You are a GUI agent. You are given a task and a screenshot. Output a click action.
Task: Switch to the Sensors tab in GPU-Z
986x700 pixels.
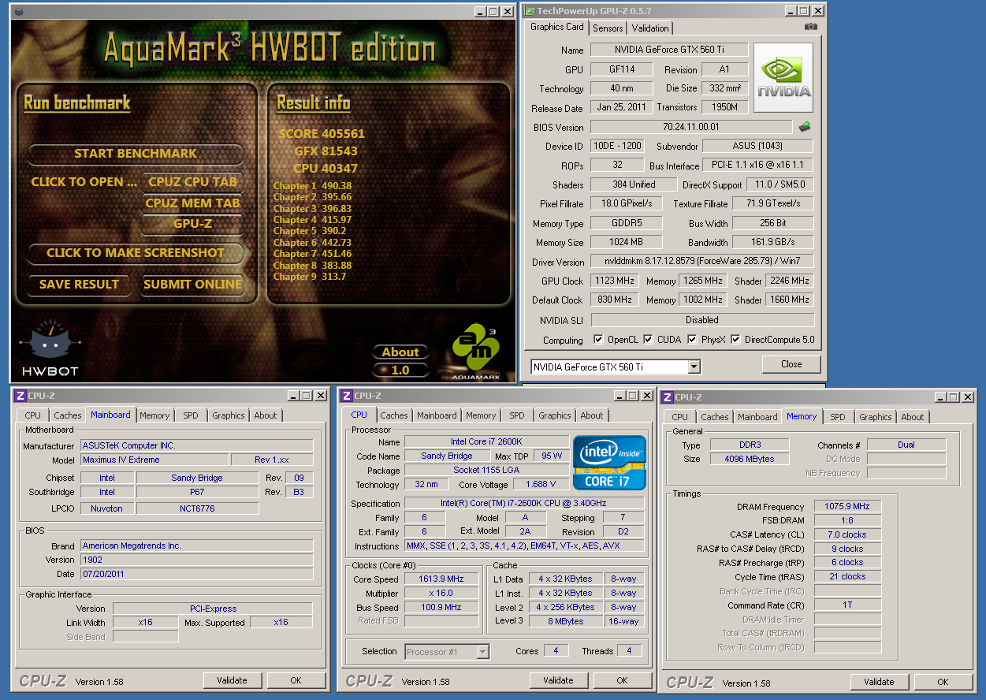[607, 28]
